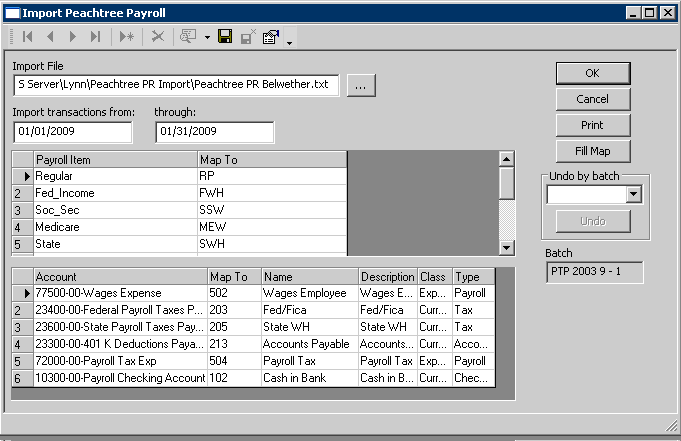Viewport: 681px width, 441px height.
Task: Save using the floppy disk icon
Action: pyautogui.click(x=225, y=37)
